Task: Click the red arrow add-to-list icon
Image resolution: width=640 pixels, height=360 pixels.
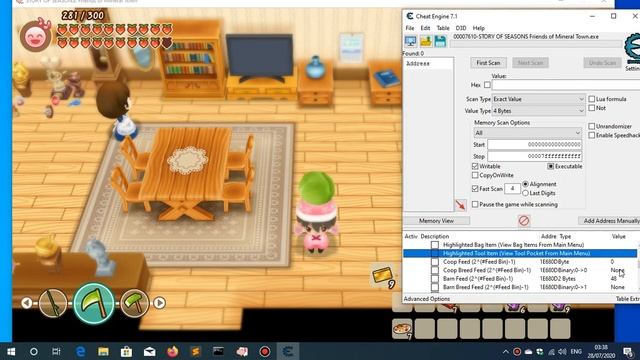Action: pos(460,205)
